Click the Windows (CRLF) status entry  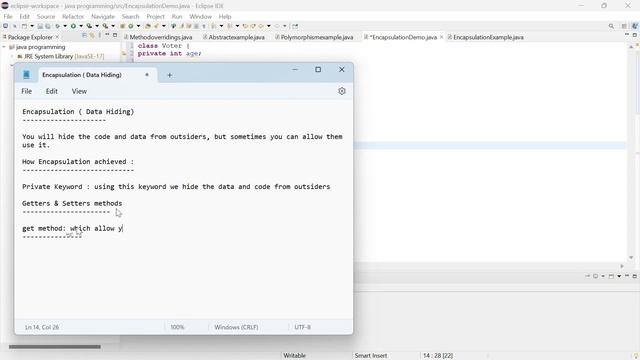click(x=236, y=327)
